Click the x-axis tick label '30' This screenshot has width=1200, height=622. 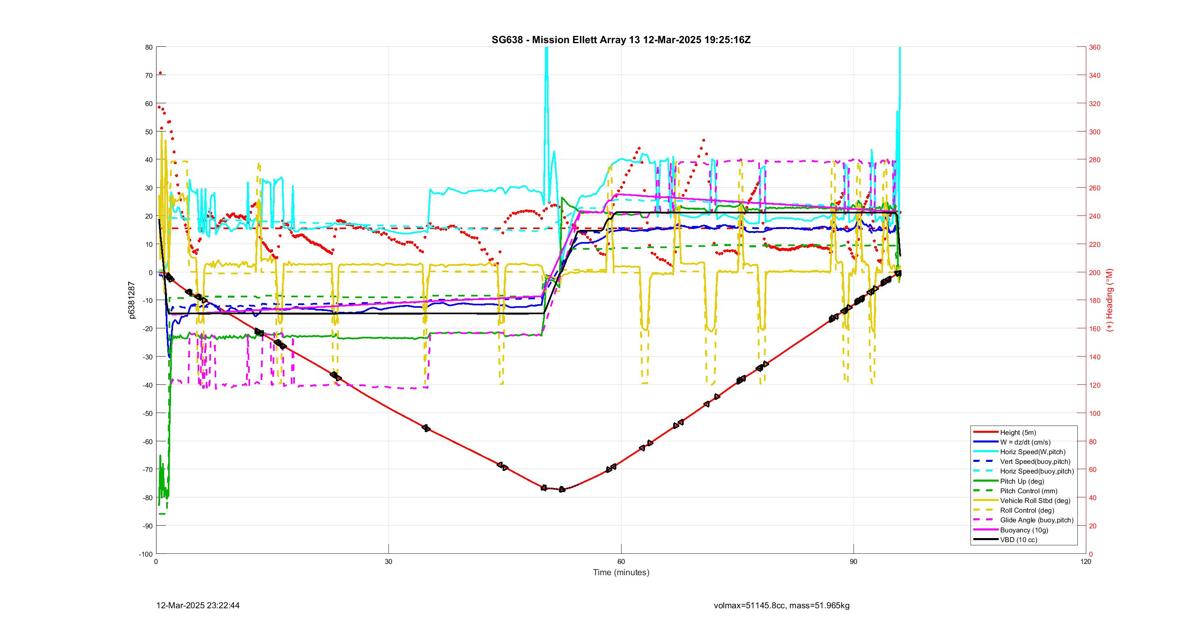tap(388, 561)
